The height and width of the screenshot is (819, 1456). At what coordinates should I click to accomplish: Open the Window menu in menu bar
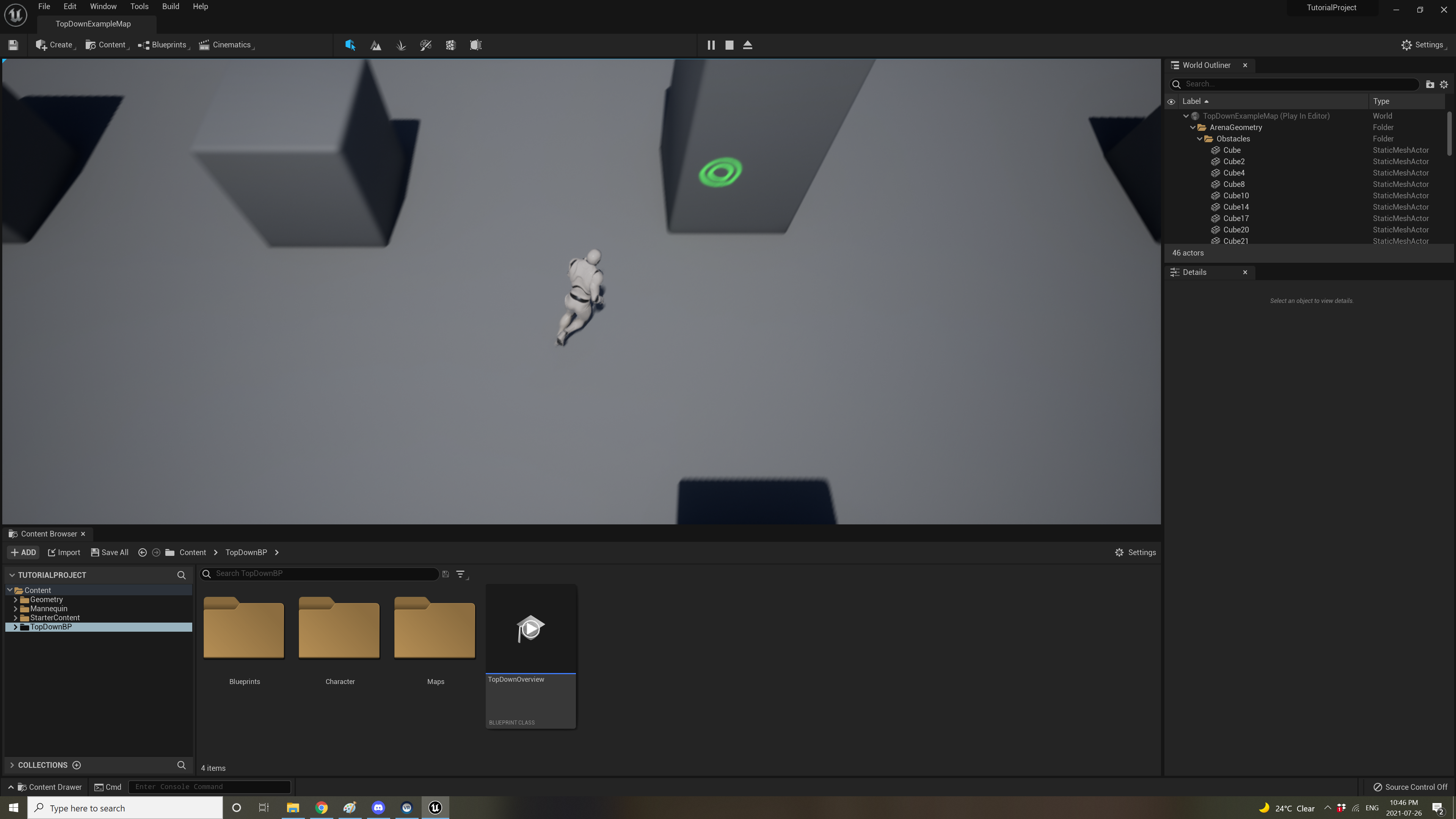pyautogui.click(x=103, y=7)
